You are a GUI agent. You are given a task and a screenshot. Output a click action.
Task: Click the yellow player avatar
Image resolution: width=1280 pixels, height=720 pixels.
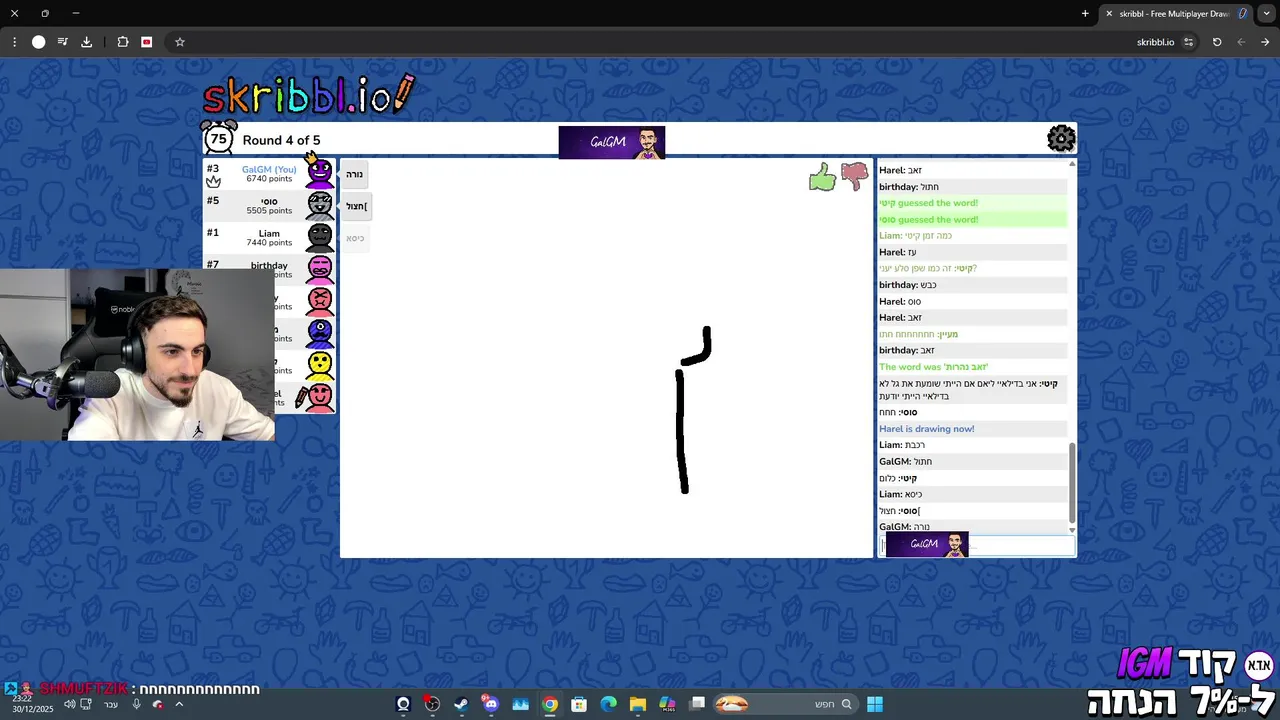320,365
